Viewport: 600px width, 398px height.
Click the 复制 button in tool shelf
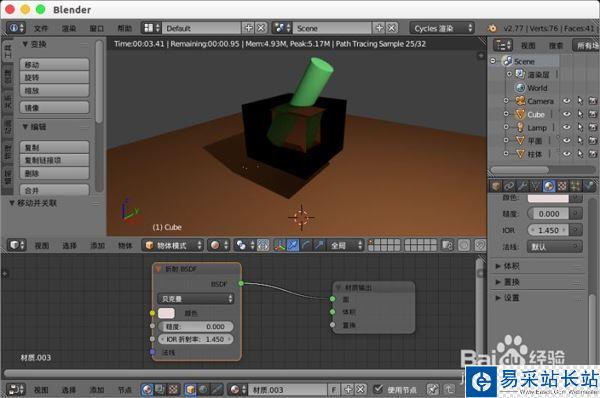pos(54,147)
